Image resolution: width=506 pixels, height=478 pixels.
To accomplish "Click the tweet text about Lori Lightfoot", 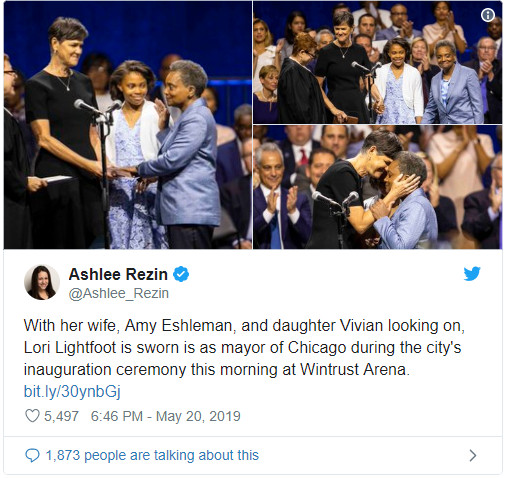I will pos(244,347).
